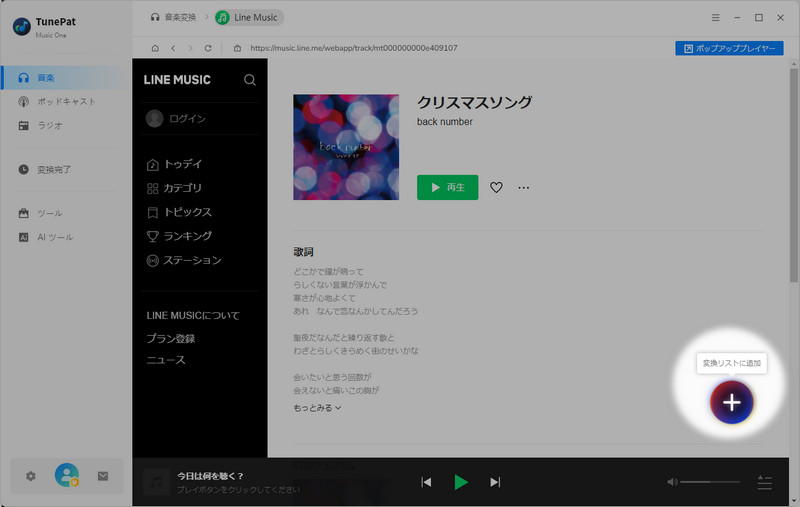
Task: Open ニュース link
Action: click(166, 360)
